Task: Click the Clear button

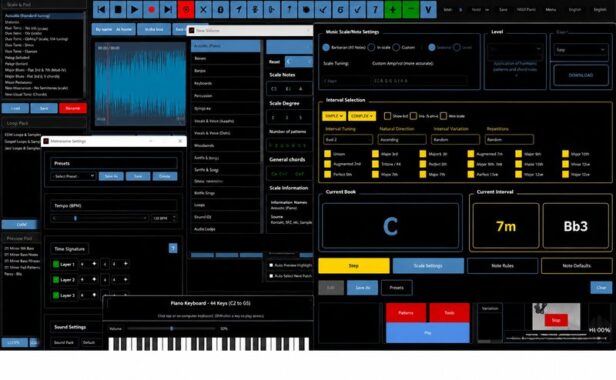Action: pyautogui.click(x=601, y=288)
